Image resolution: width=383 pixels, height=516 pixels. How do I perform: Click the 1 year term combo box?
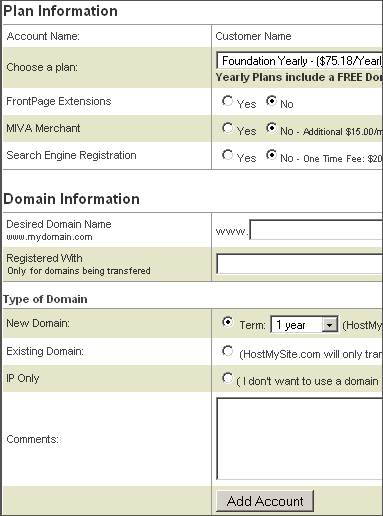pyautogui.click(x=304, y=325)
